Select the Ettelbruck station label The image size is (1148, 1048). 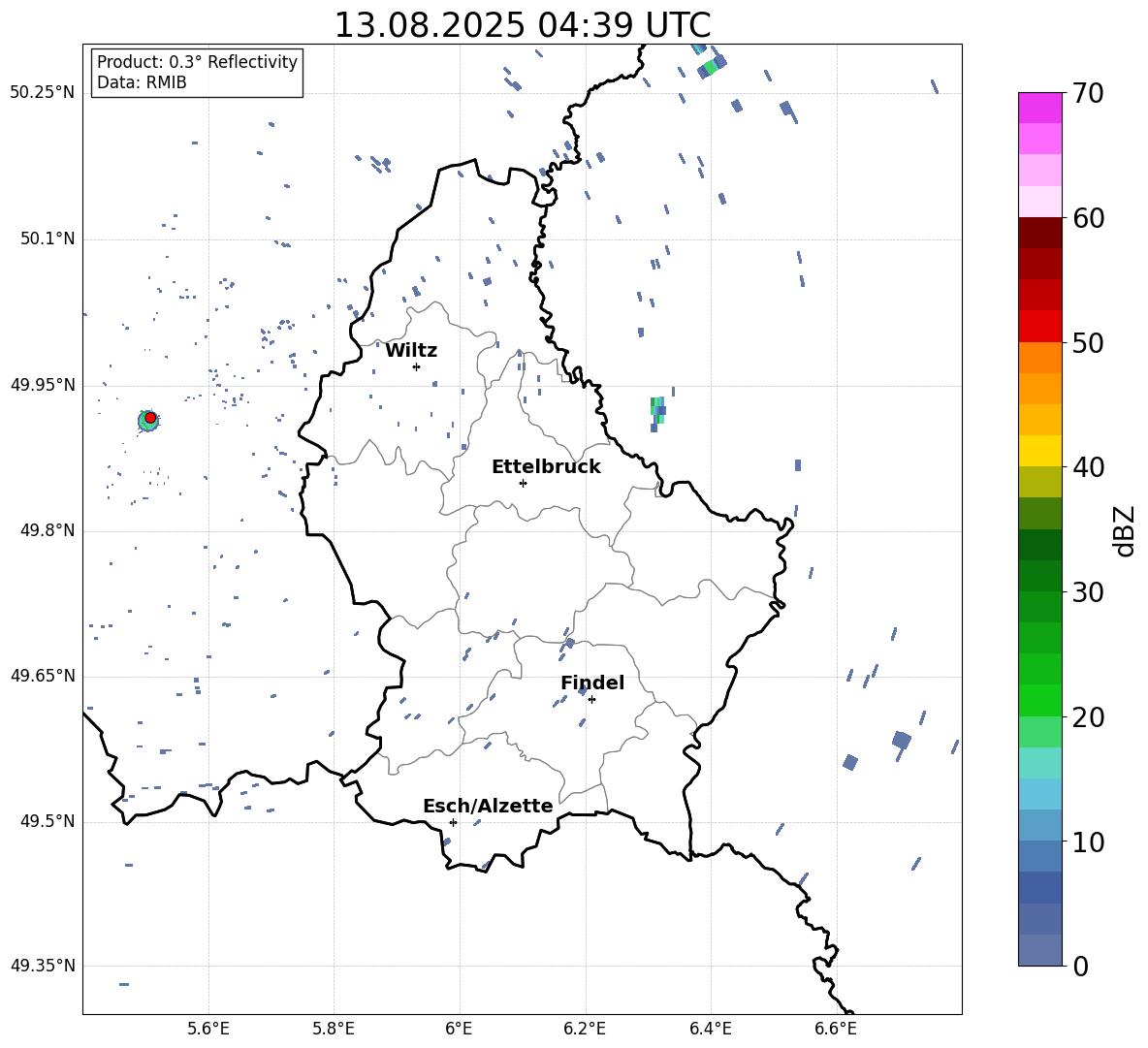[546, 467]
